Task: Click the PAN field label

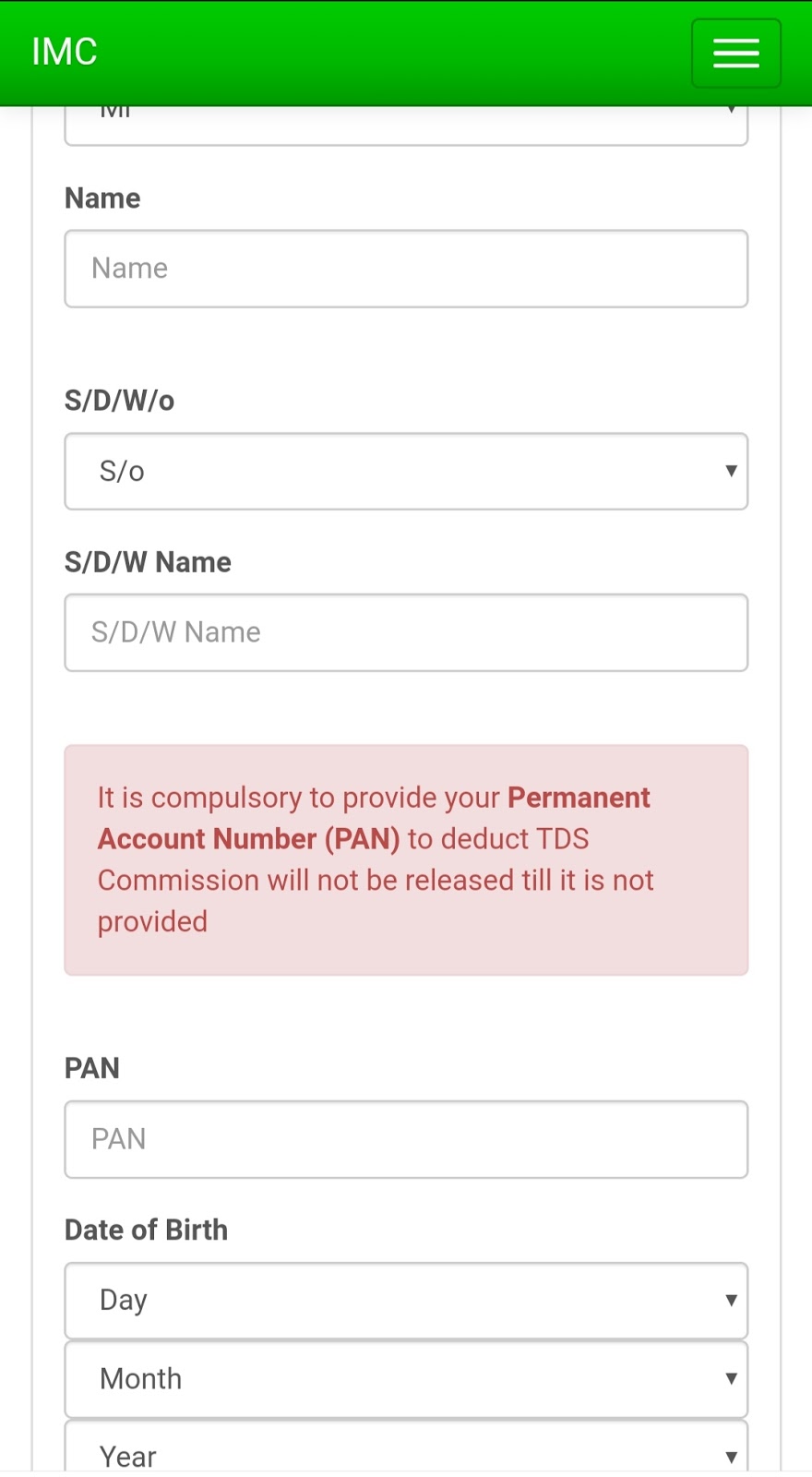Action: point(92,1068)
